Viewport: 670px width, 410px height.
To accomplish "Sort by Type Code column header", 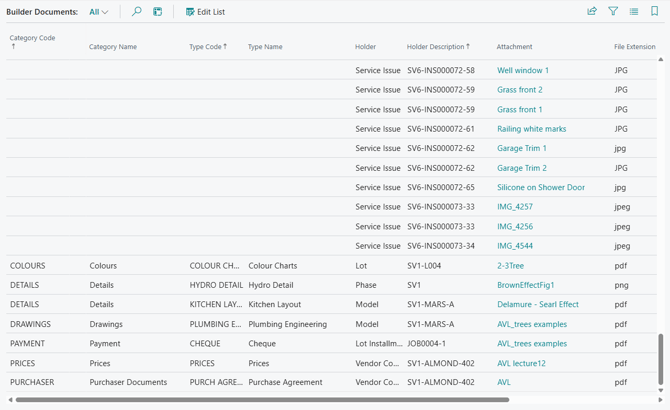I will [208, 47].
